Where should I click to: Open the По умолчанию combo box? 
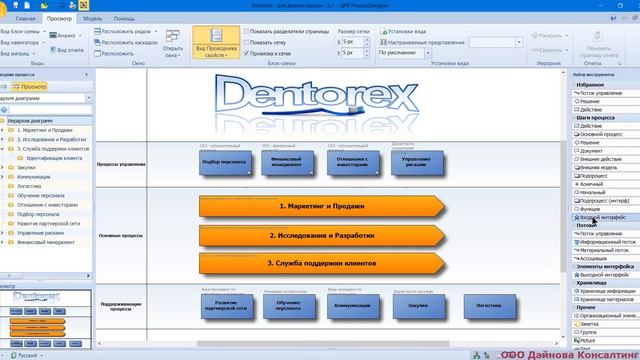click(x=428, y=53)
